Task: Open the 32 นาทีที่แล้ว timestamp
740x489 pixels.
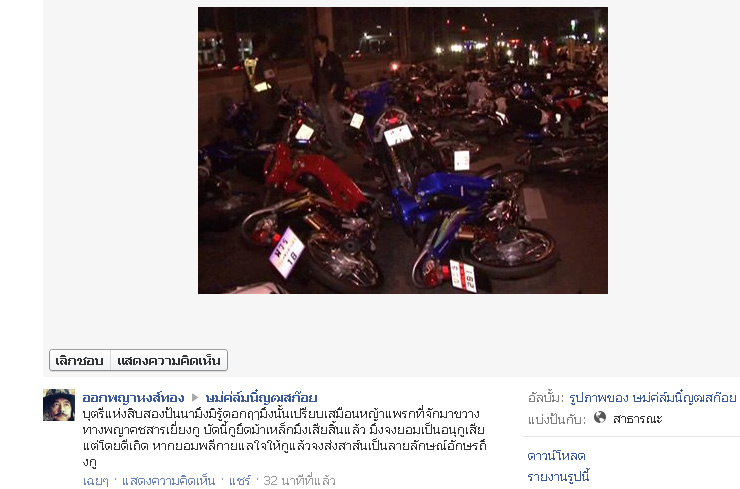Action: coord(299,481)
